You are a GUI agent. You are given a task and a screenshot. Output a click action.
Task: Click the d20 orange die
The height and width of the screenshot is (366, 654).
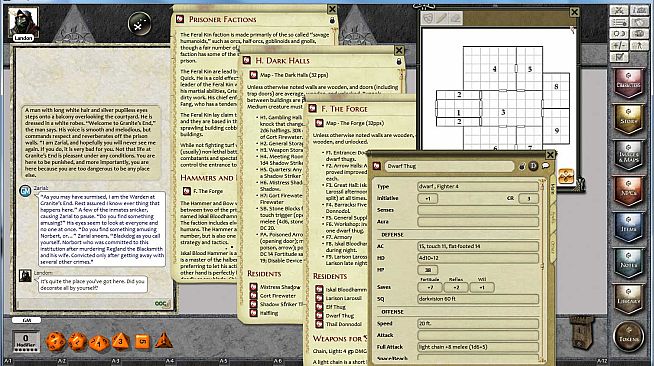click(x=56, y=341)
